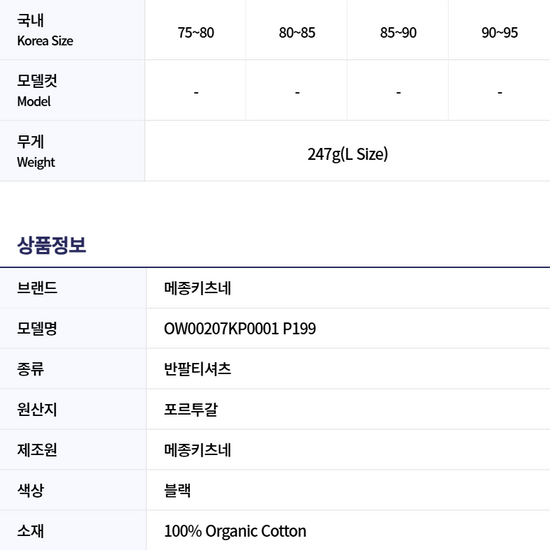Click the 색상 label cell
The height and width of the screenshot is (550, 550).
pyautogui.click(x=73, y=490)
